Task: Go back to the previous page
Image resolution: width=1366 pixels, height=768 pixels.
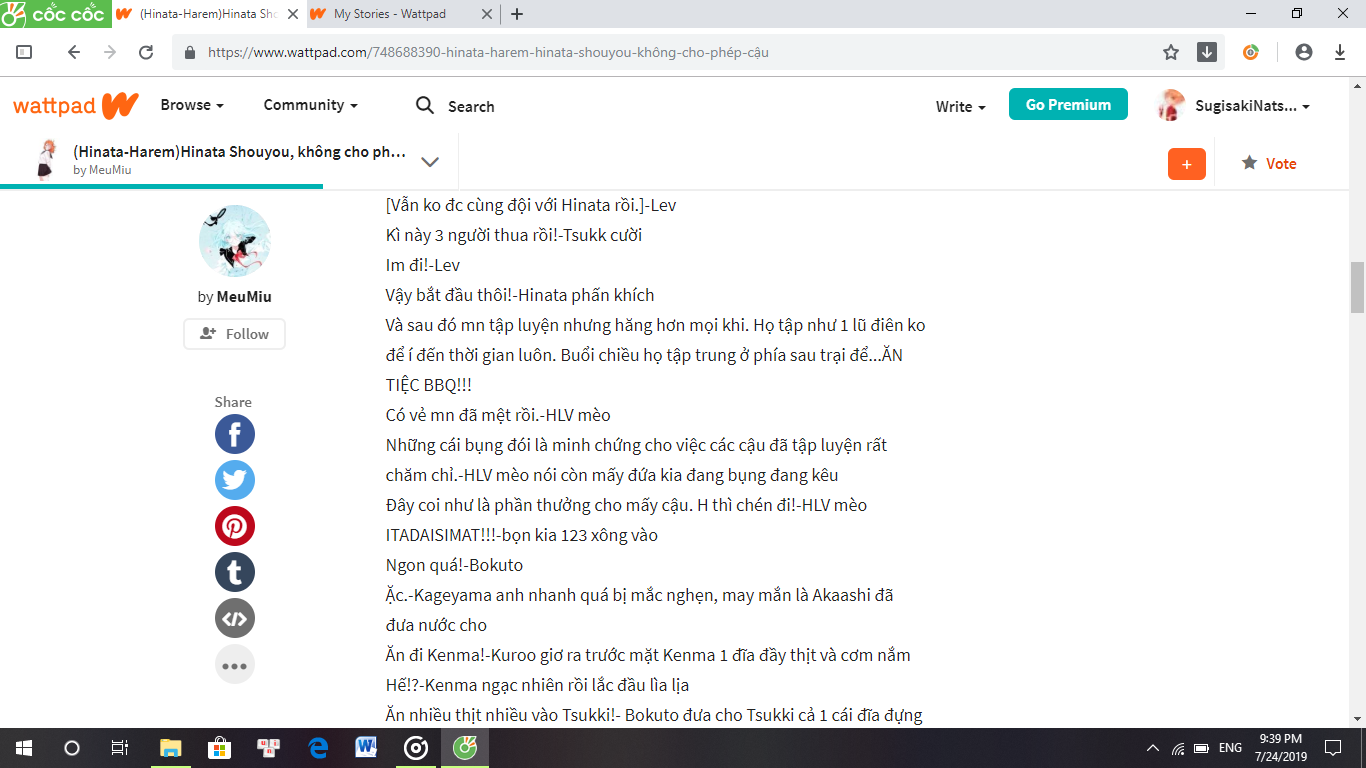Action: 73,52
